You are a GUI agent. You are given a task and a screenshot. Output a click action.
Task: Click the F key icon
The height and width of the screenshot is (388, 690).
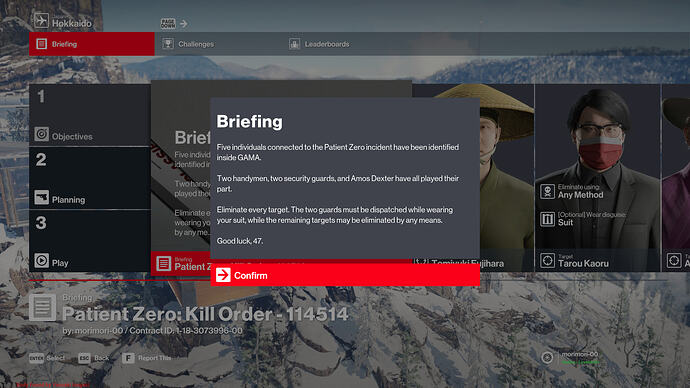tap(128, 358)
